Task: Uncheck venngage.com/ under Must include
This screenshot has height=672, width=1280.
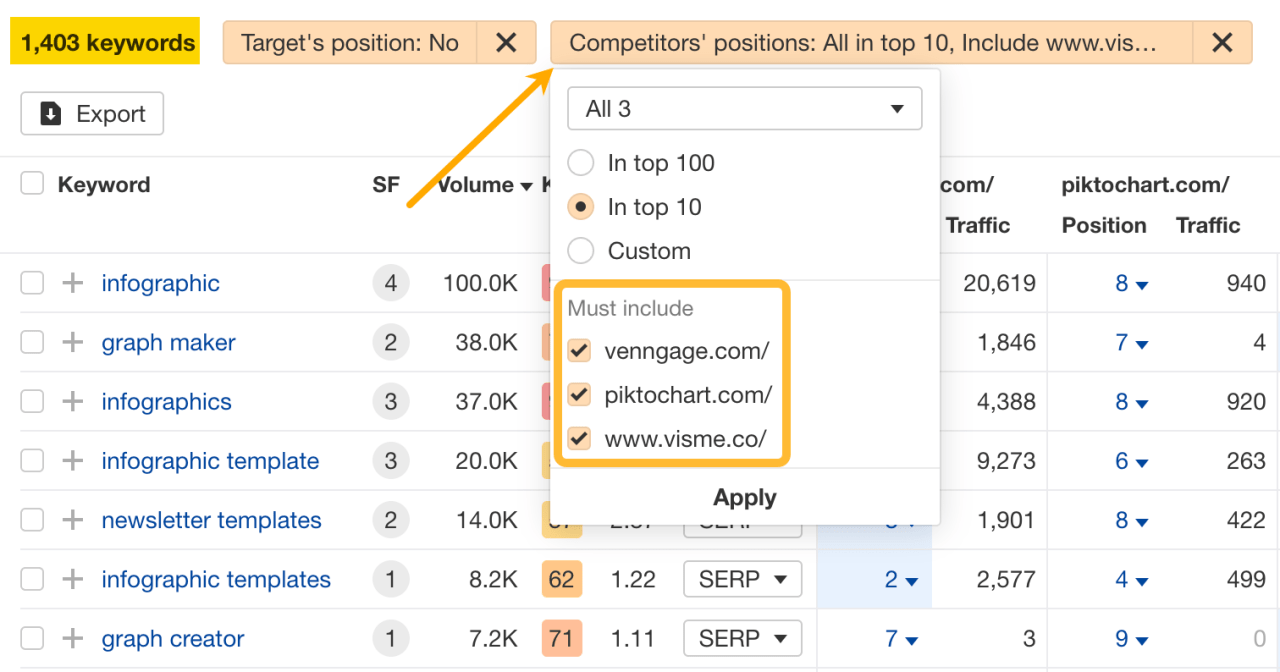Action: tap(578, 350)
